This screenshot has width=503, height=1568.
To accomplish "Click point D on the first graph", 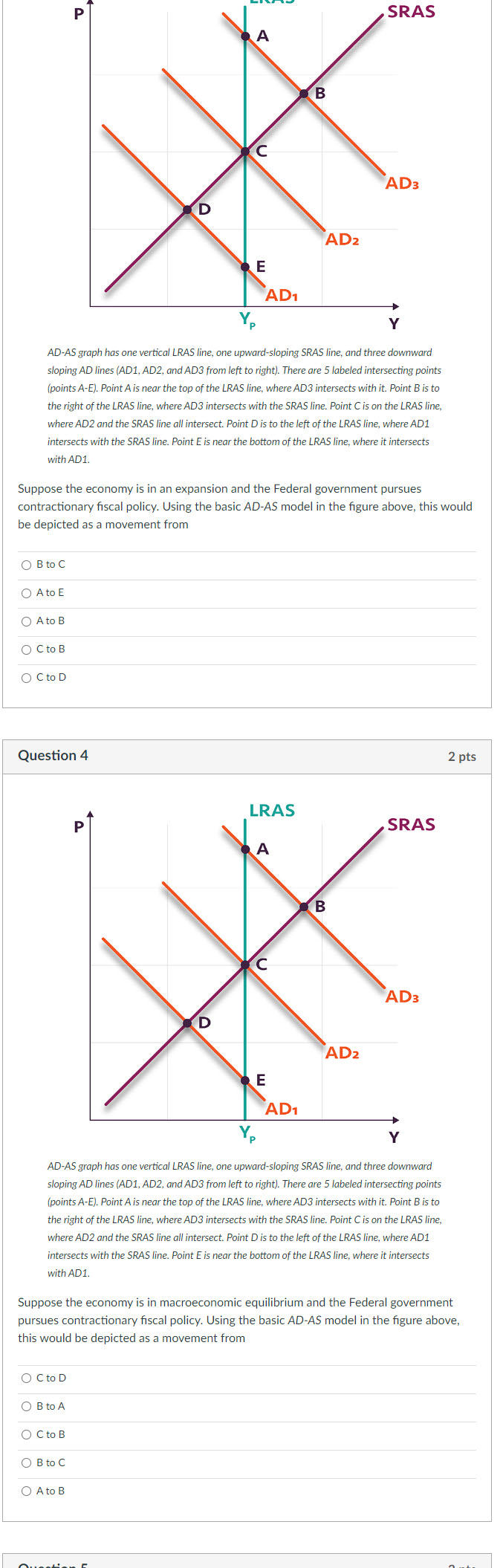I will 189,210.
